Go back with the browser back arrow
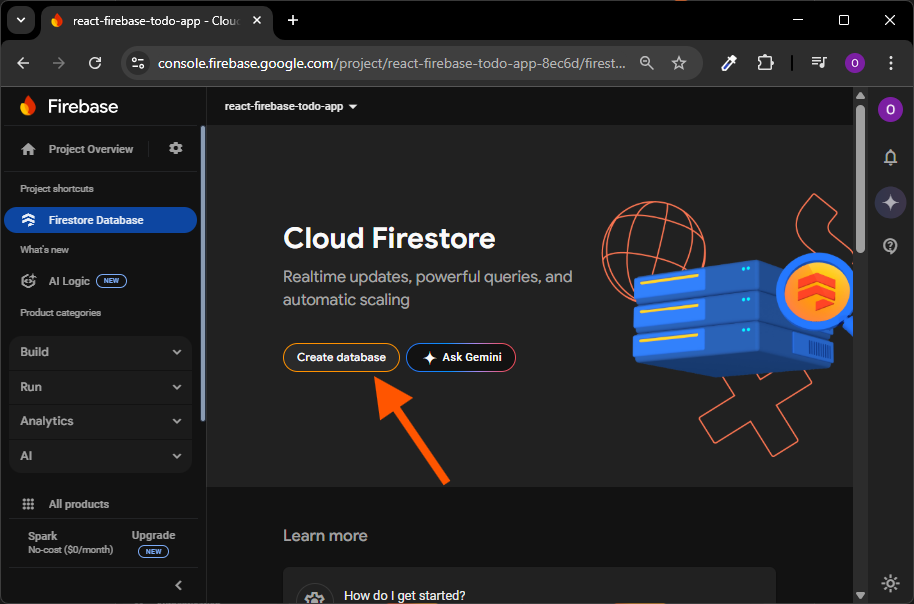914x604 pixels. [x=23, y=63]
